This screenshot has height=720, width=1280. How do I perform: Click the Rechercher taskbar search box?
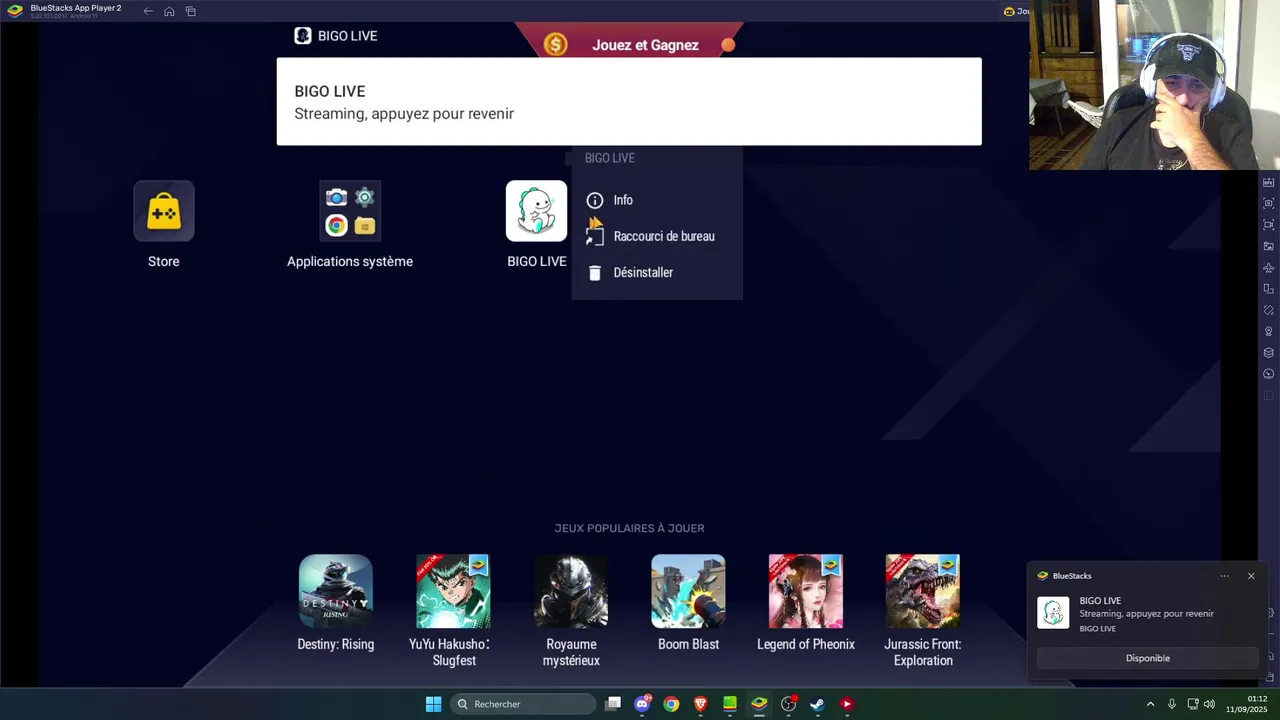[x=523, y=704]
